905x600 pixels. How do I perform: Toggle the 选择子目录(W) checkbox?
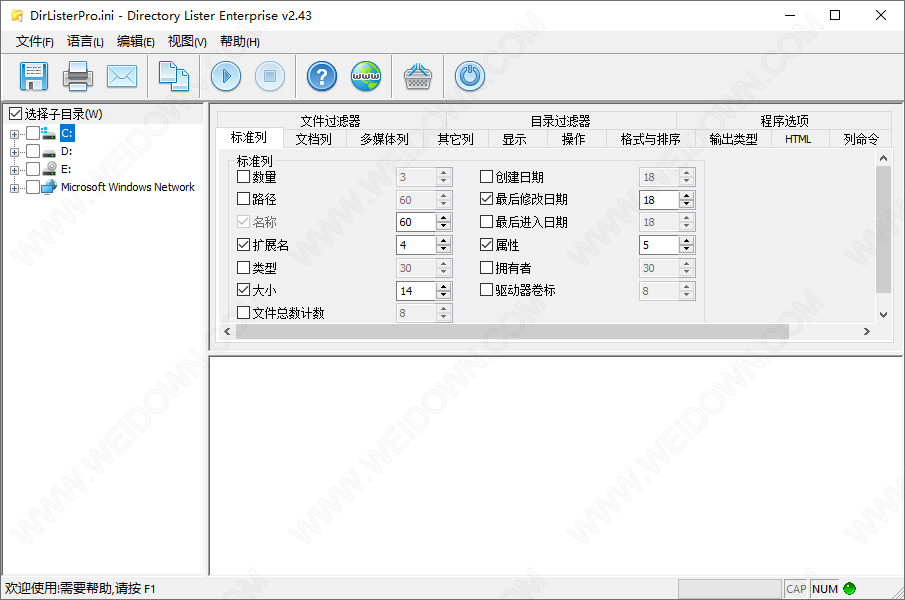(x=16, y=114)
